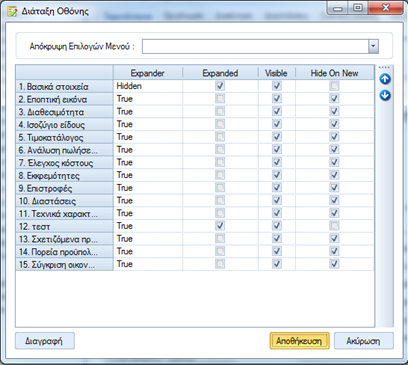This screenshot has height=365, width=408.
Task: Check Expanded for 14. Πορεία προϋπολ...
Action: (220, 251)
